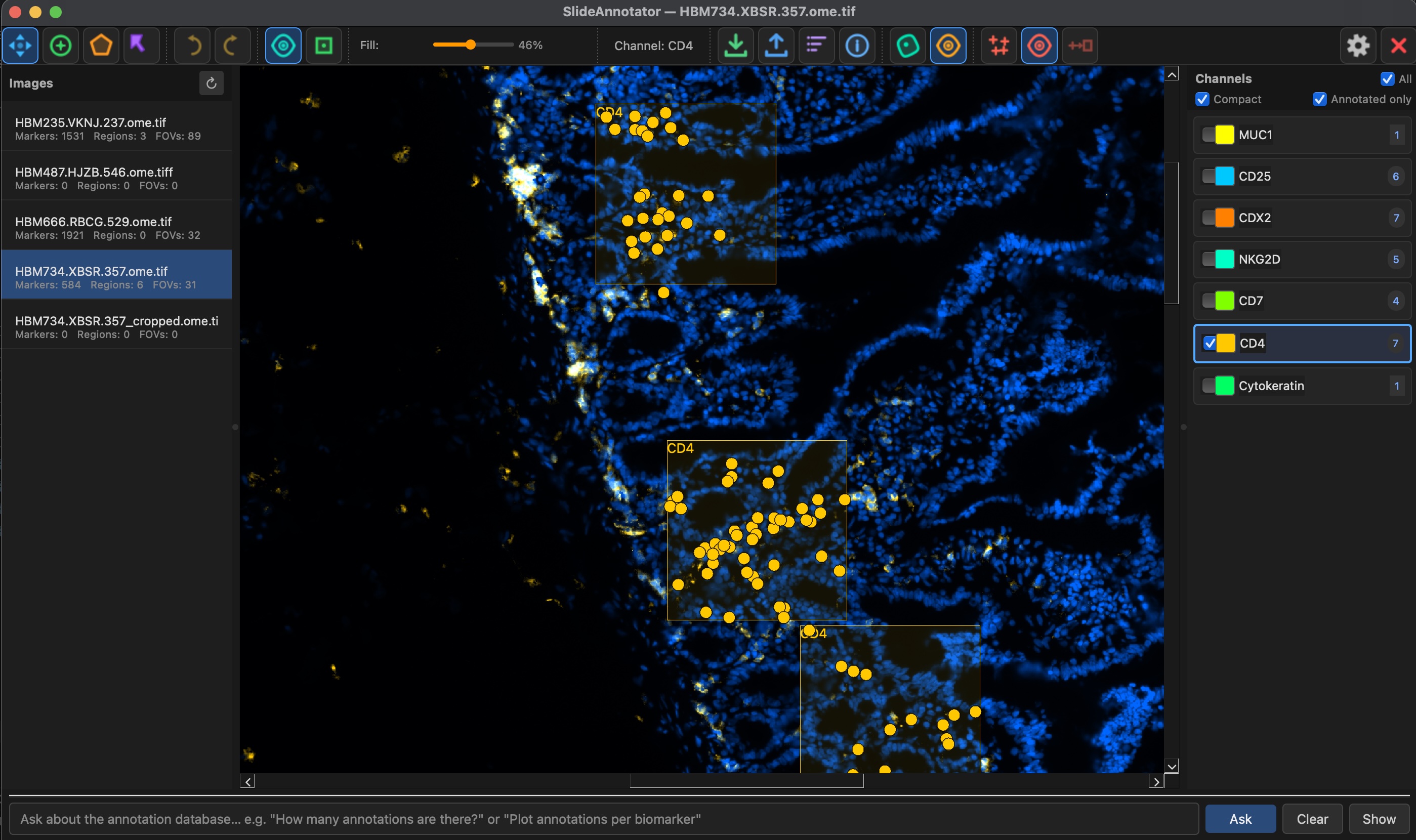Click the undo arrow icon
The height and width of the screenshot is (840, 1416).
[193, 45]
